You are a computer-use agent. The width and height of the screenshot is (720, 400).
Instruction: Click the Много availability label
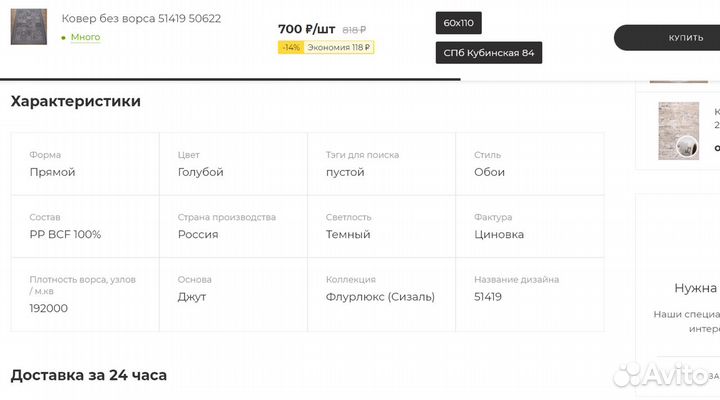(x=85, y=38)
